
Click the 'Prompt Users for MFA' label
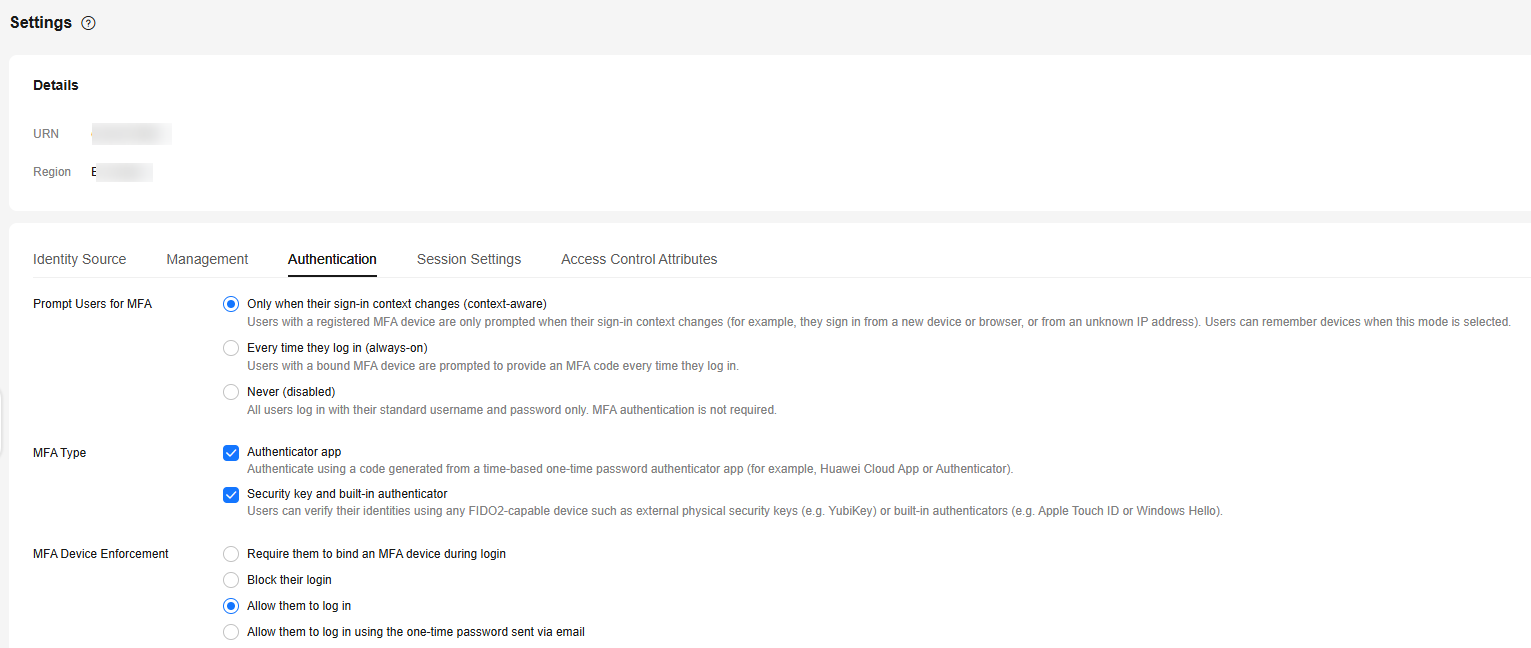(92, 304)
